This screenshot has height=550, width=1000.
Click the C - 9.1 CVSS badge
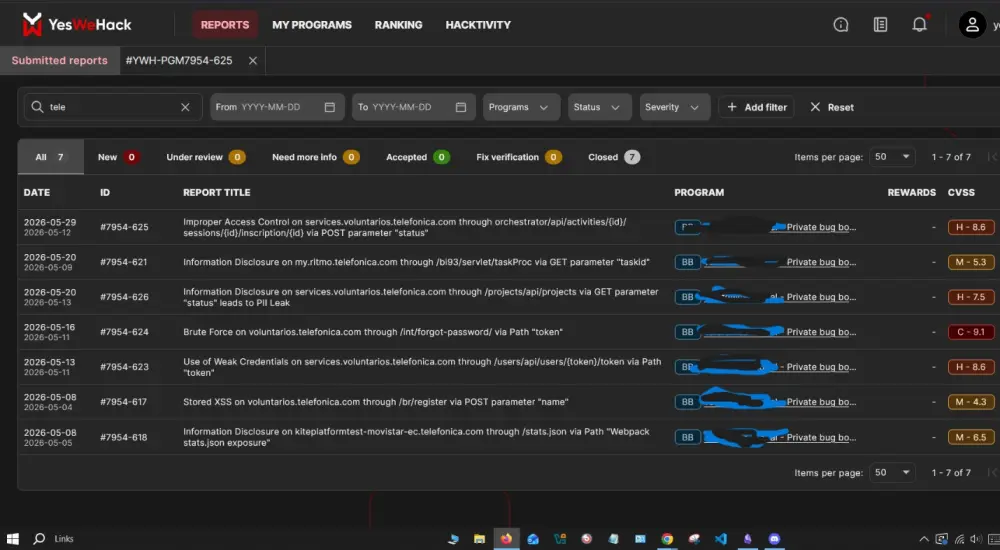click(971, 332)
